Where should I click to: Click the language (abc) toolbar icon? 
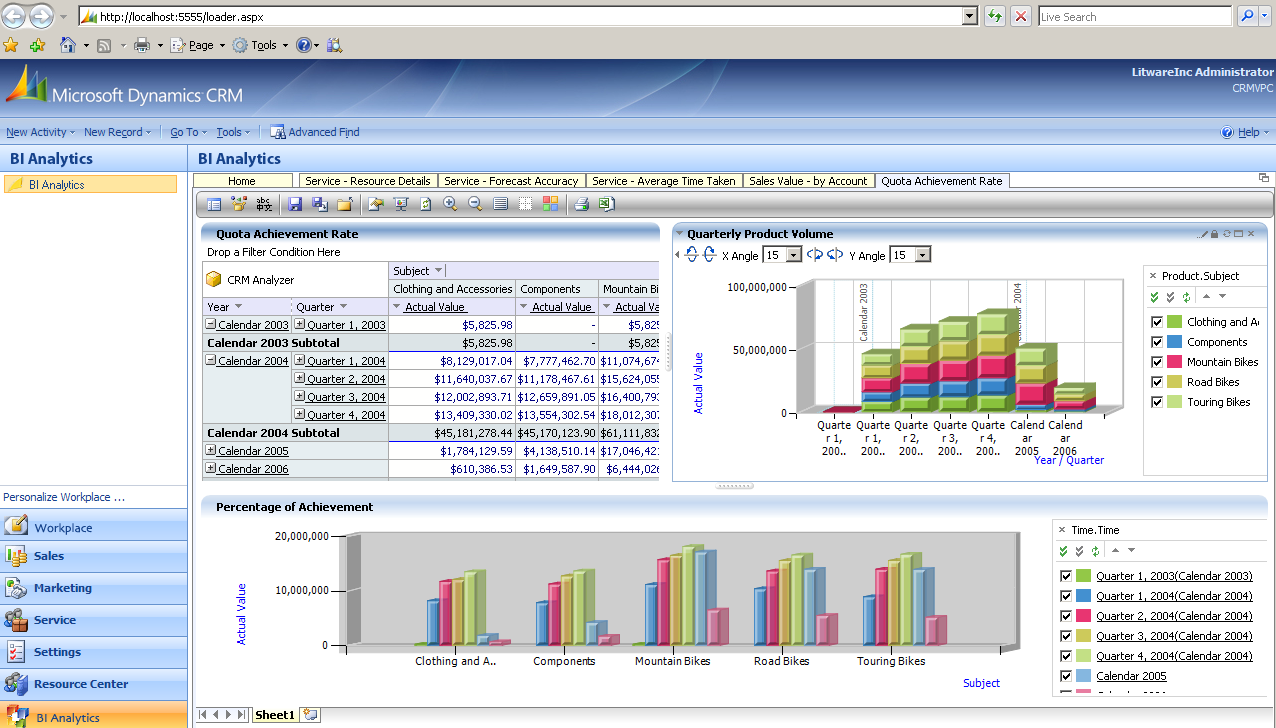coord(264,204)
